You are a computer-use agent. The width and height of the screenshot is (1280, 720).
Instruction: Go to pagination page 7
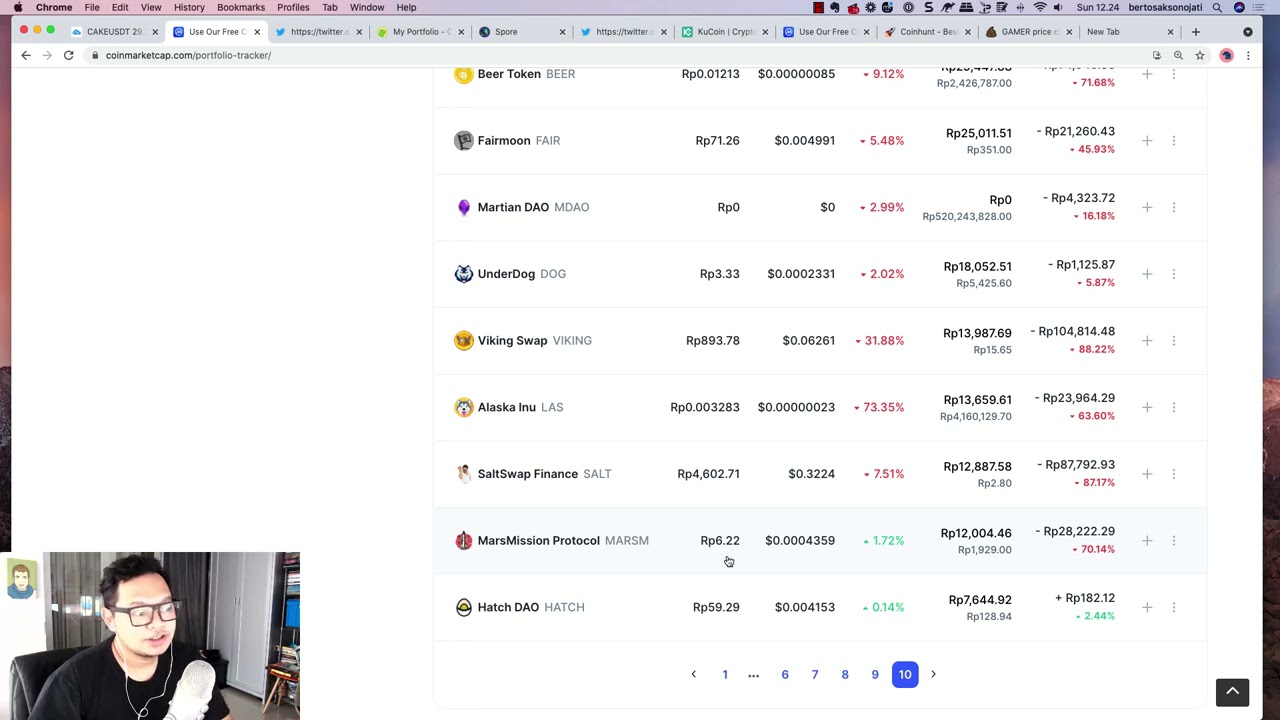(x=815, y=675)
